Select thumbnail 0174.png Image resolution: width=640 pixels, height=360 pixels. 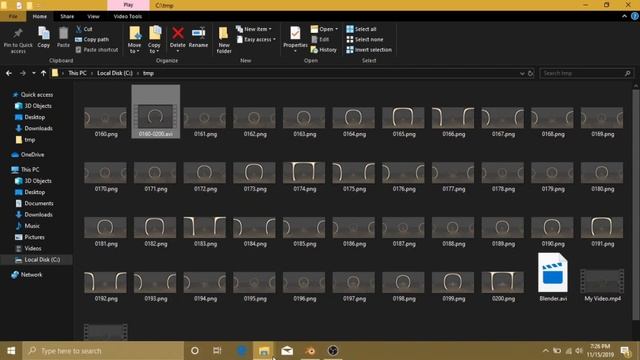pyautogui.click(x=304, y=176)
